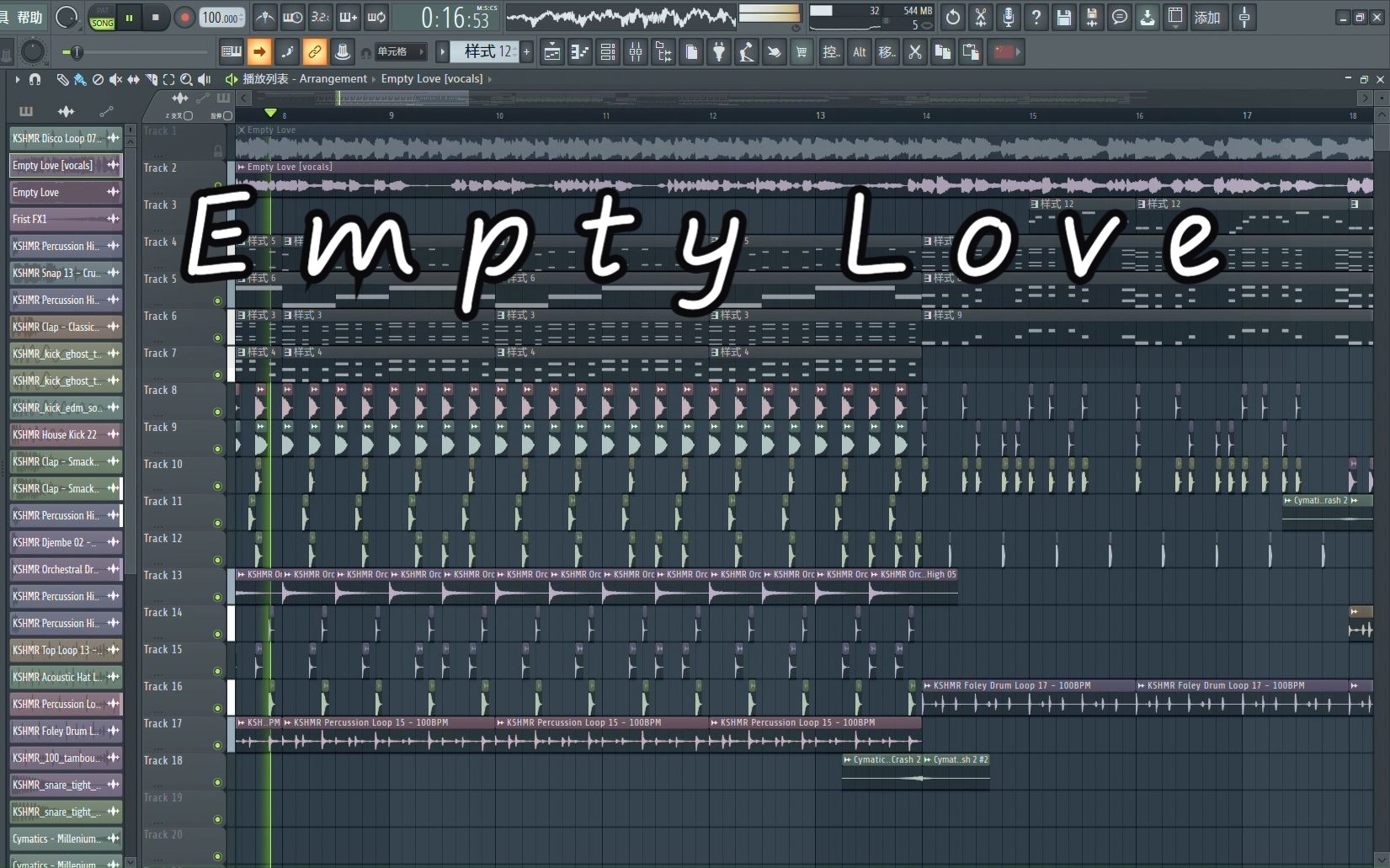Click the 移.. toolbar button
This screenshot has height=868, width=1390.
(x=887, y=52)
